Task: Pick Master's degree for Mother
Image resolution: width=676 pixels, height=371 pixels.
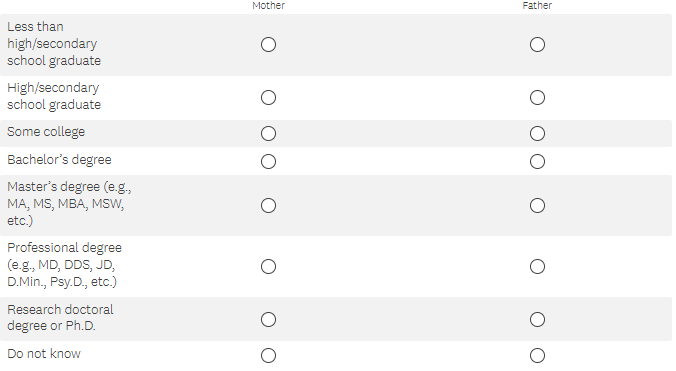Action: pos(268,205)
